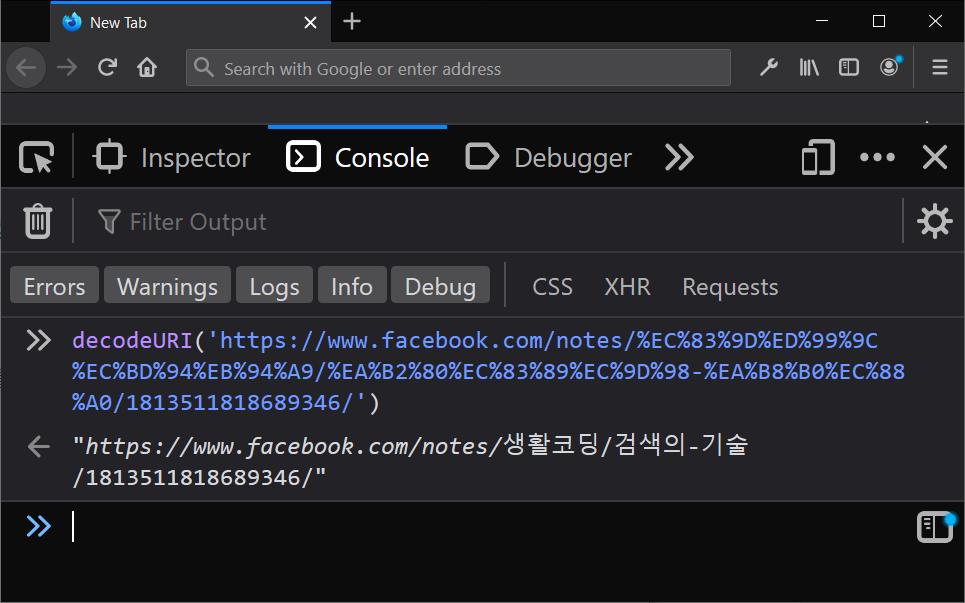Activate the element picker tool
This screenshot has width=965, height=603.
(36, 158)
